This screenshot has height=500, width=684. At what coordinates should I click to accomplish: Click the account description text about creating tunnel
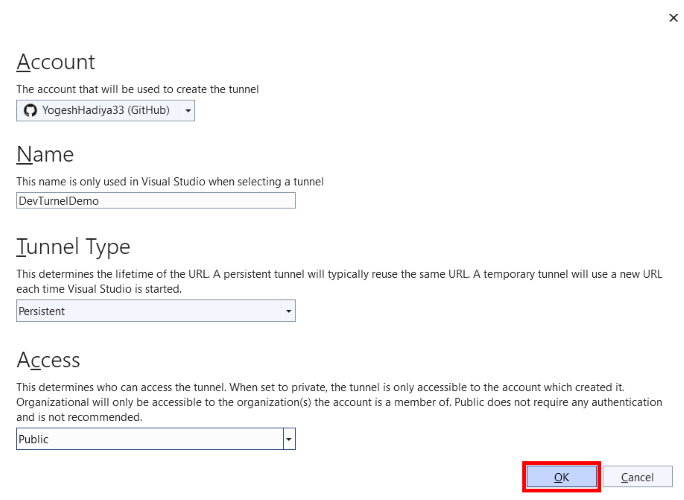(x=137, y=89)
